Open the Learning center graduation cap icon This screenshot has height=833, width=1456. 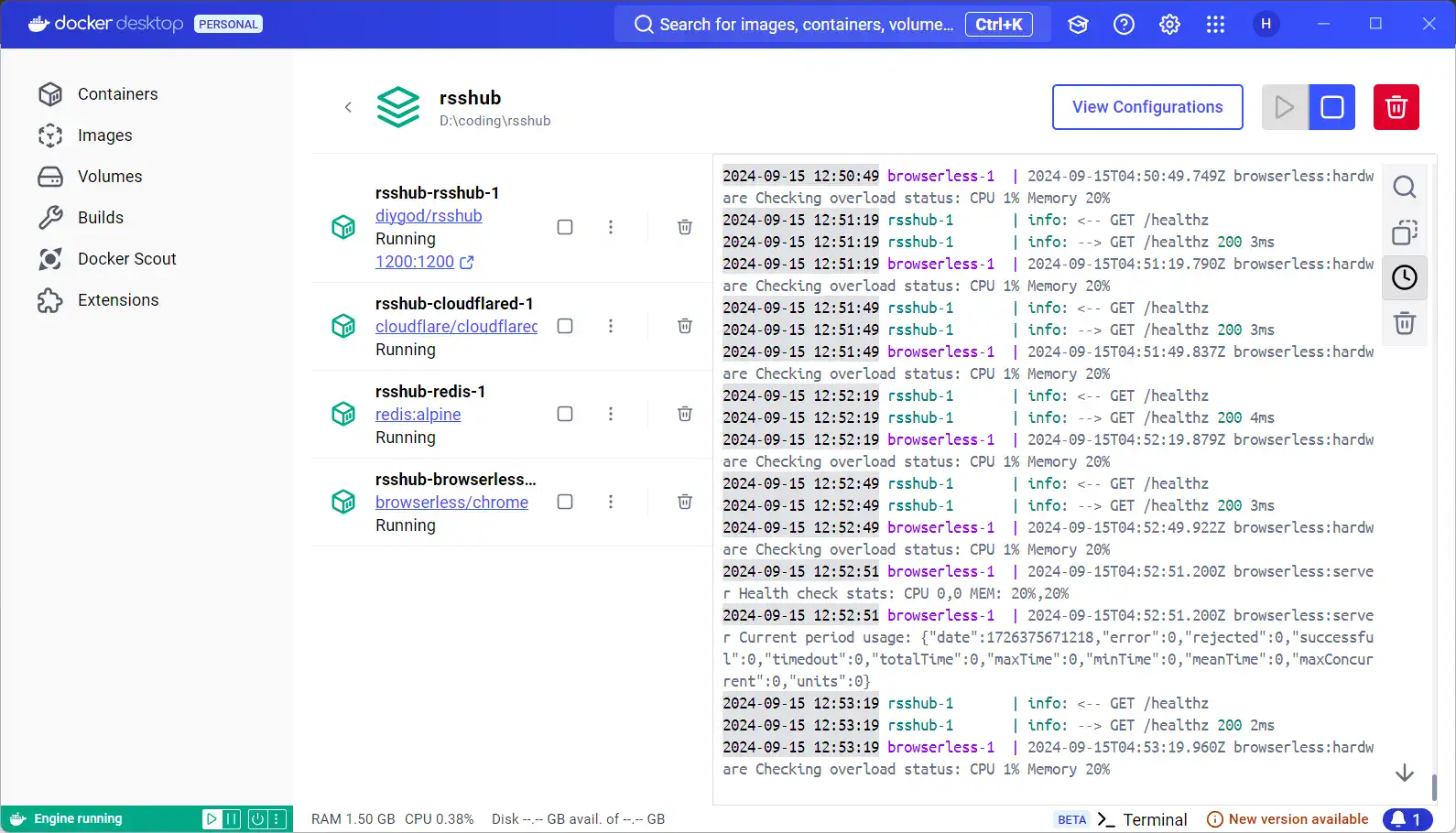tap(1078, 25)
